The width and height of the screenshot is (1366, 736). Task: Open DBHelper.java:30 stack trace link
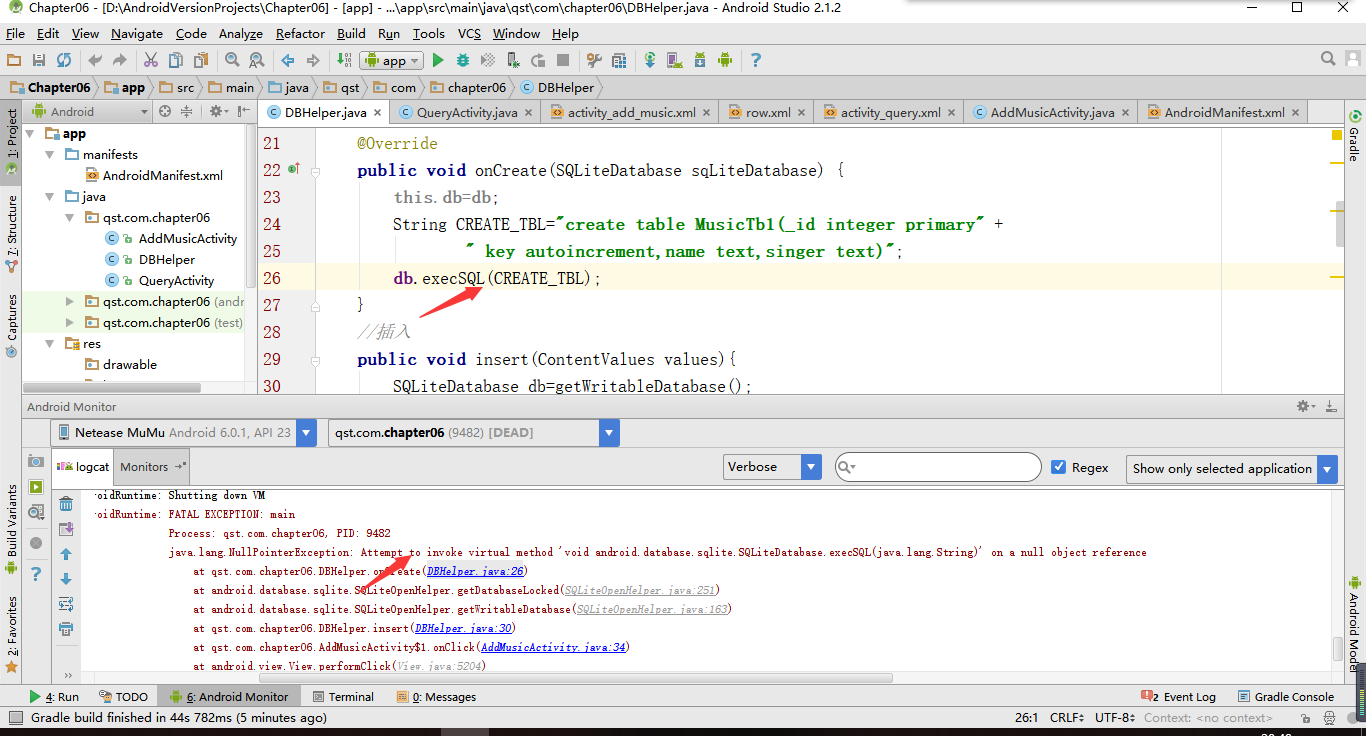(x=463, y=628)
